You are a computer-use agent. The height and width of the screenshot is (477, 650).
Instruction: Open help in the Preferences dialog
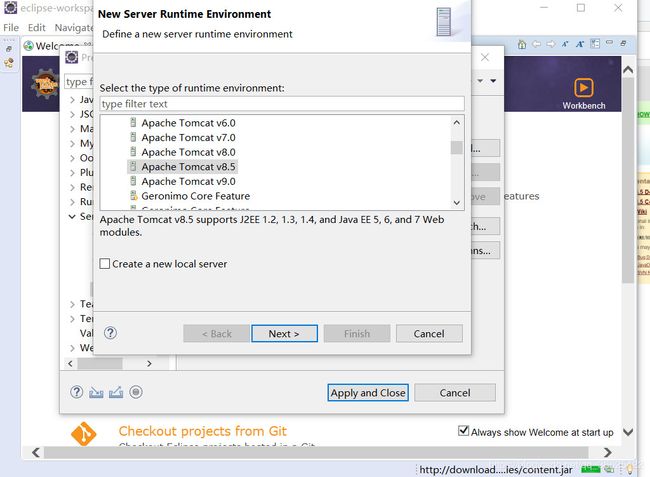[x=77, y=392]
